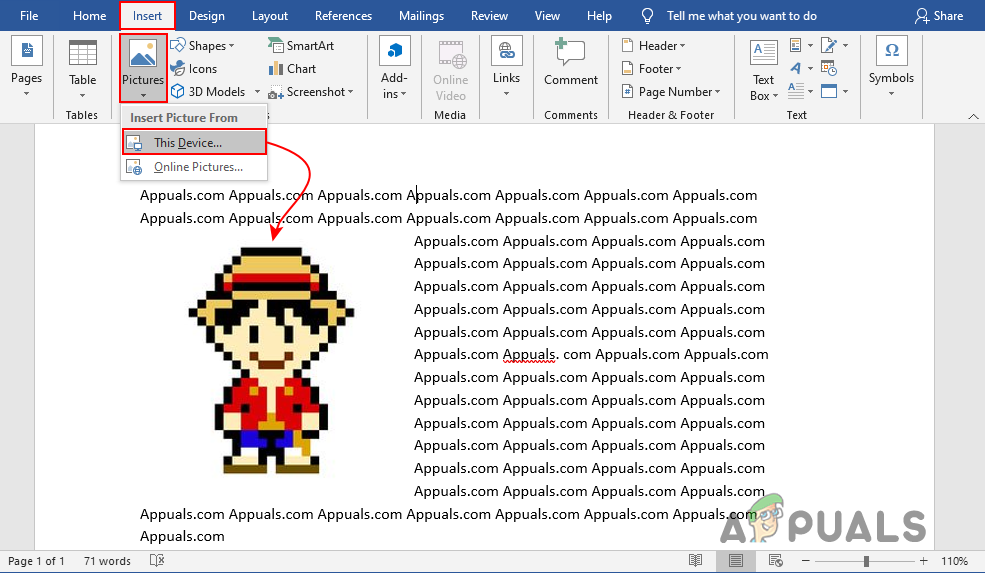This screenshot has height=573, width=985.
Task: Add a new Comment
Action: (x=570, y=63)
